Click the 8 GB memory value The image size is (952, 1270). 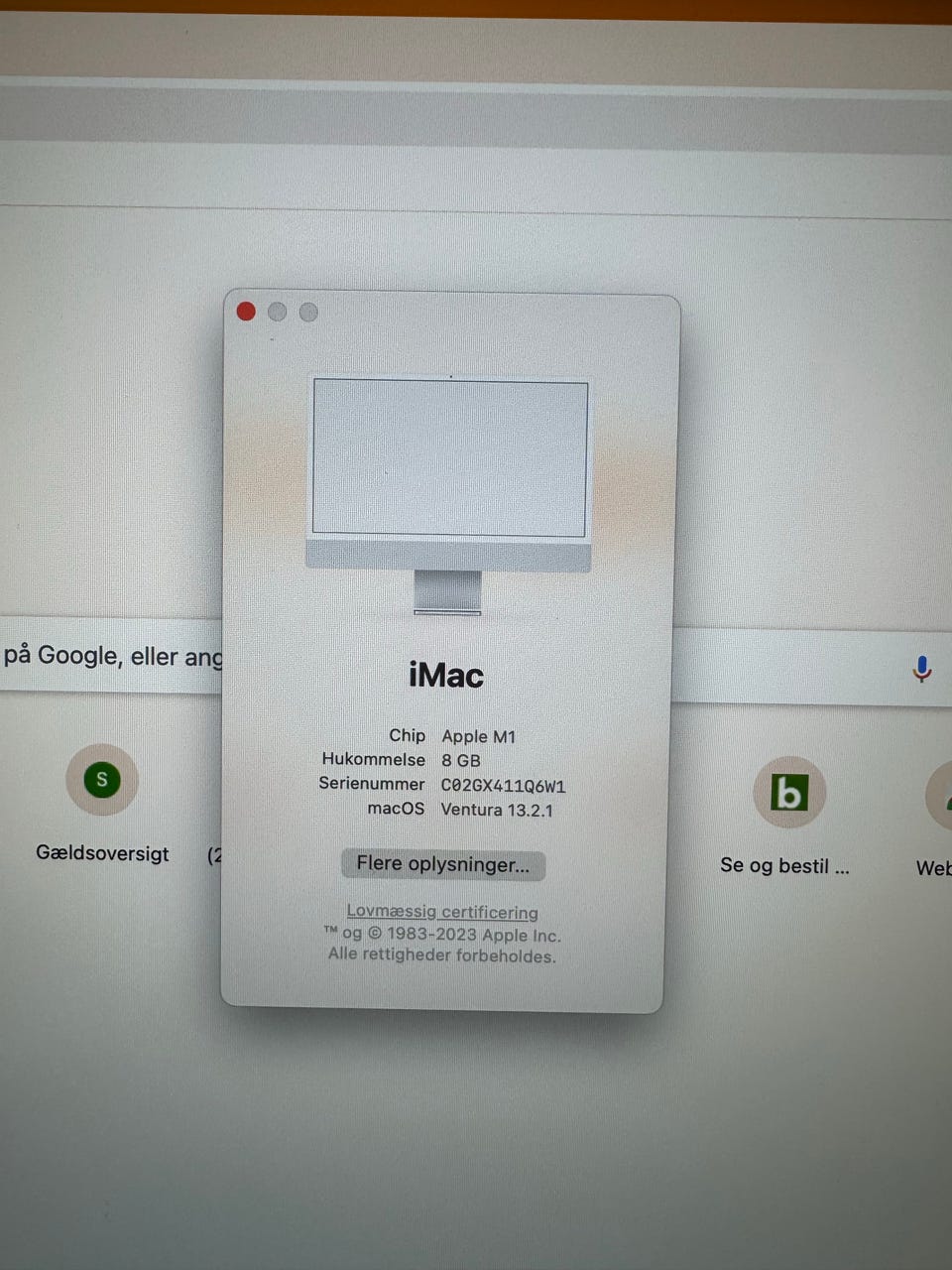coord(461,761)
